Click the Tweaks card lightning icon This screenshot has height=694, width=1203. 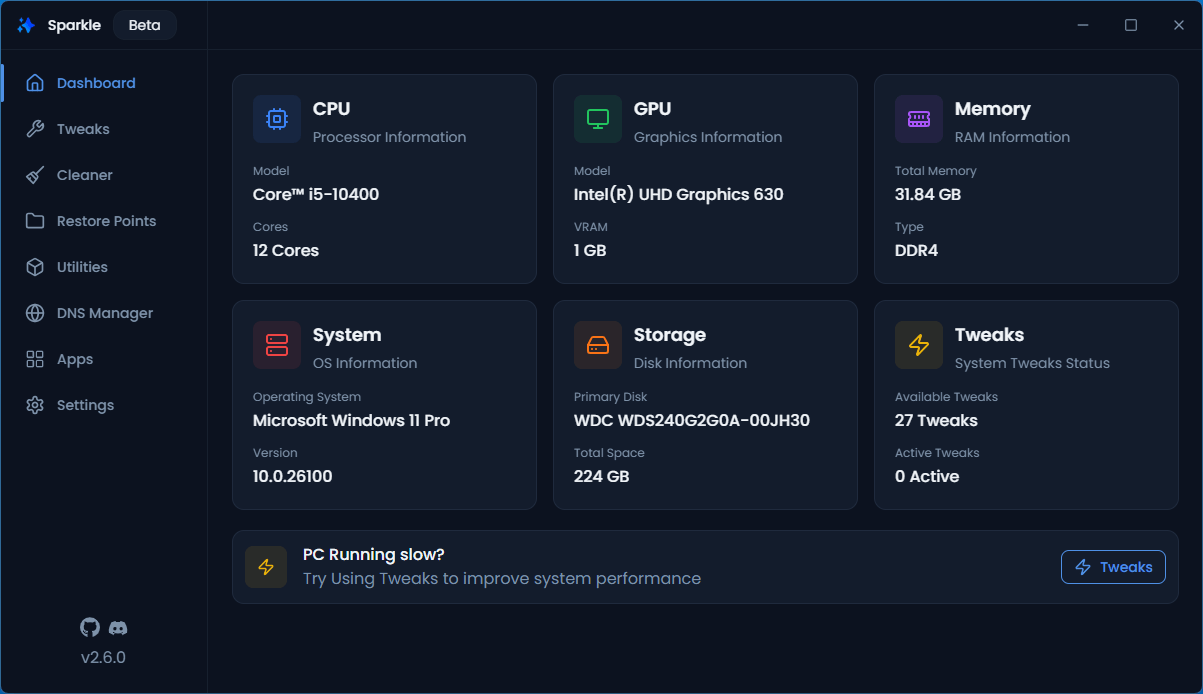[919, 345]
